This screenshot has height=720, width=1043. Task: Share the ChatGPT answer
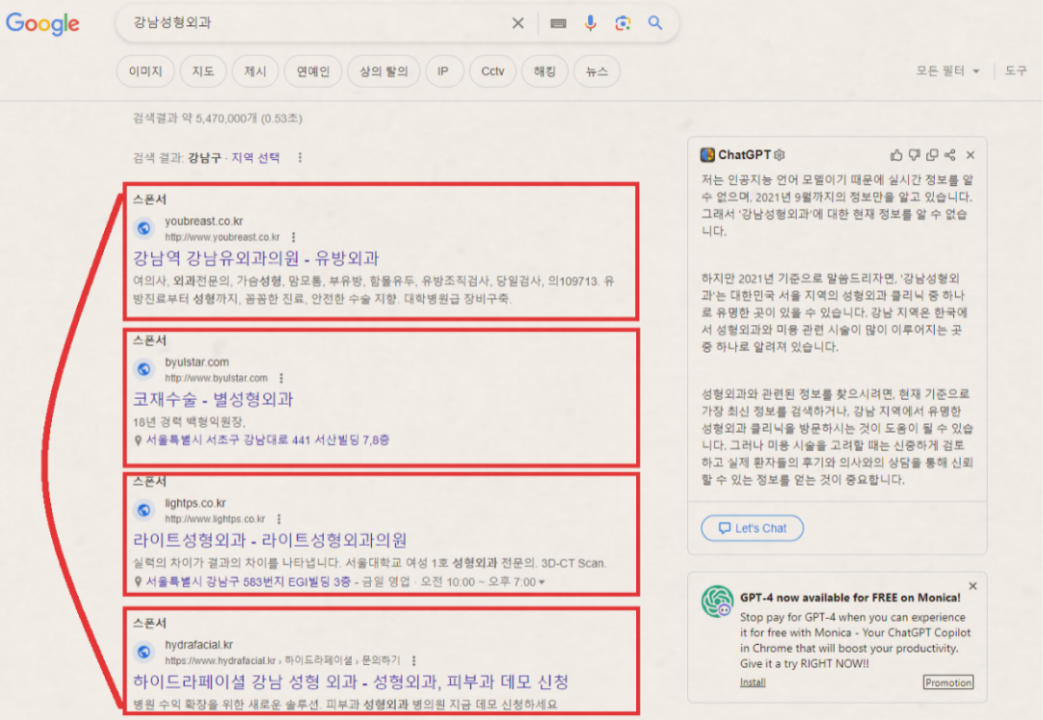pos(950,155)
